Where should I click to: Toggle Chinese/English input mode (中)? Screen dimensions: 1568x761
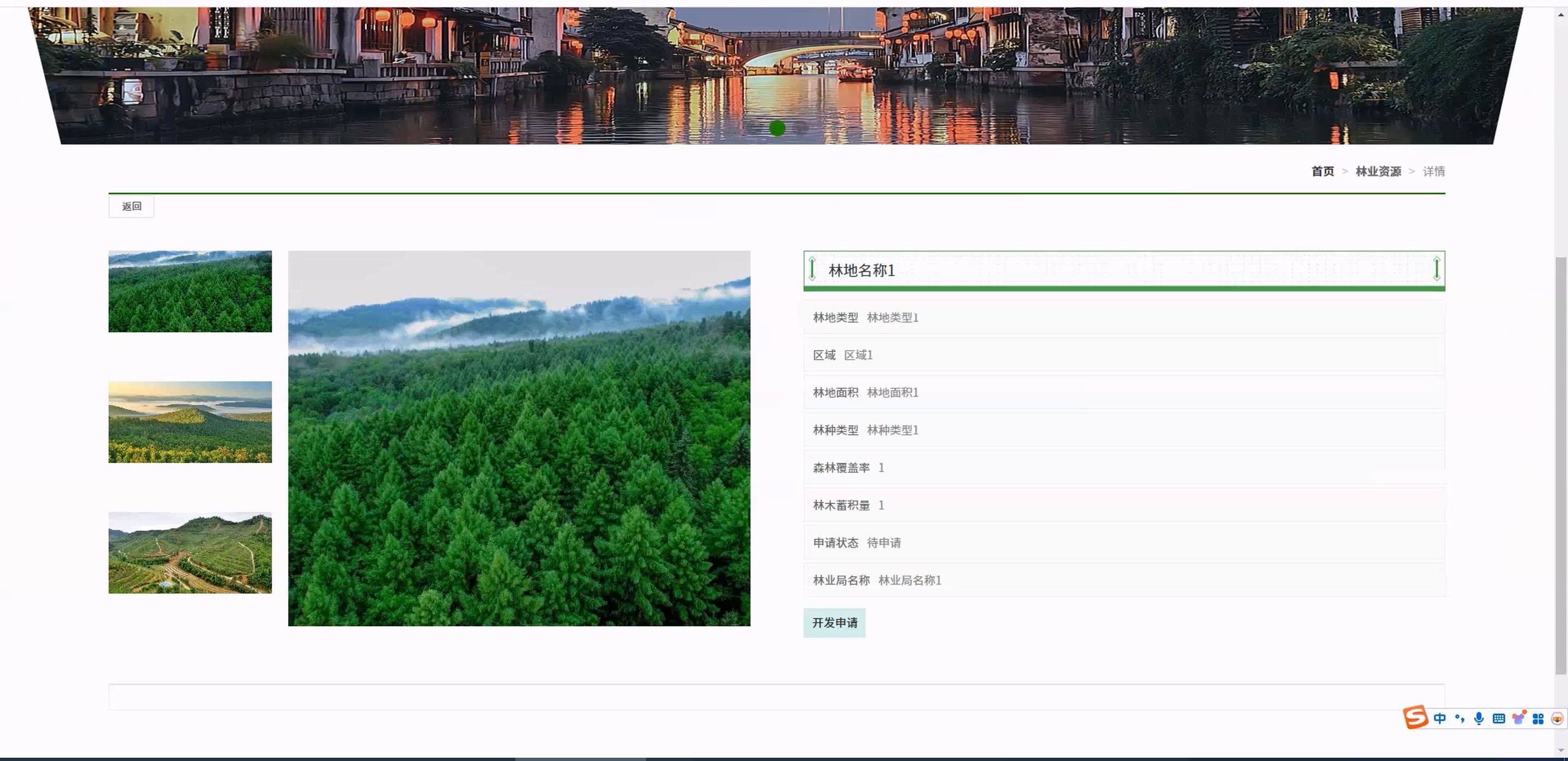(1440, 718)
